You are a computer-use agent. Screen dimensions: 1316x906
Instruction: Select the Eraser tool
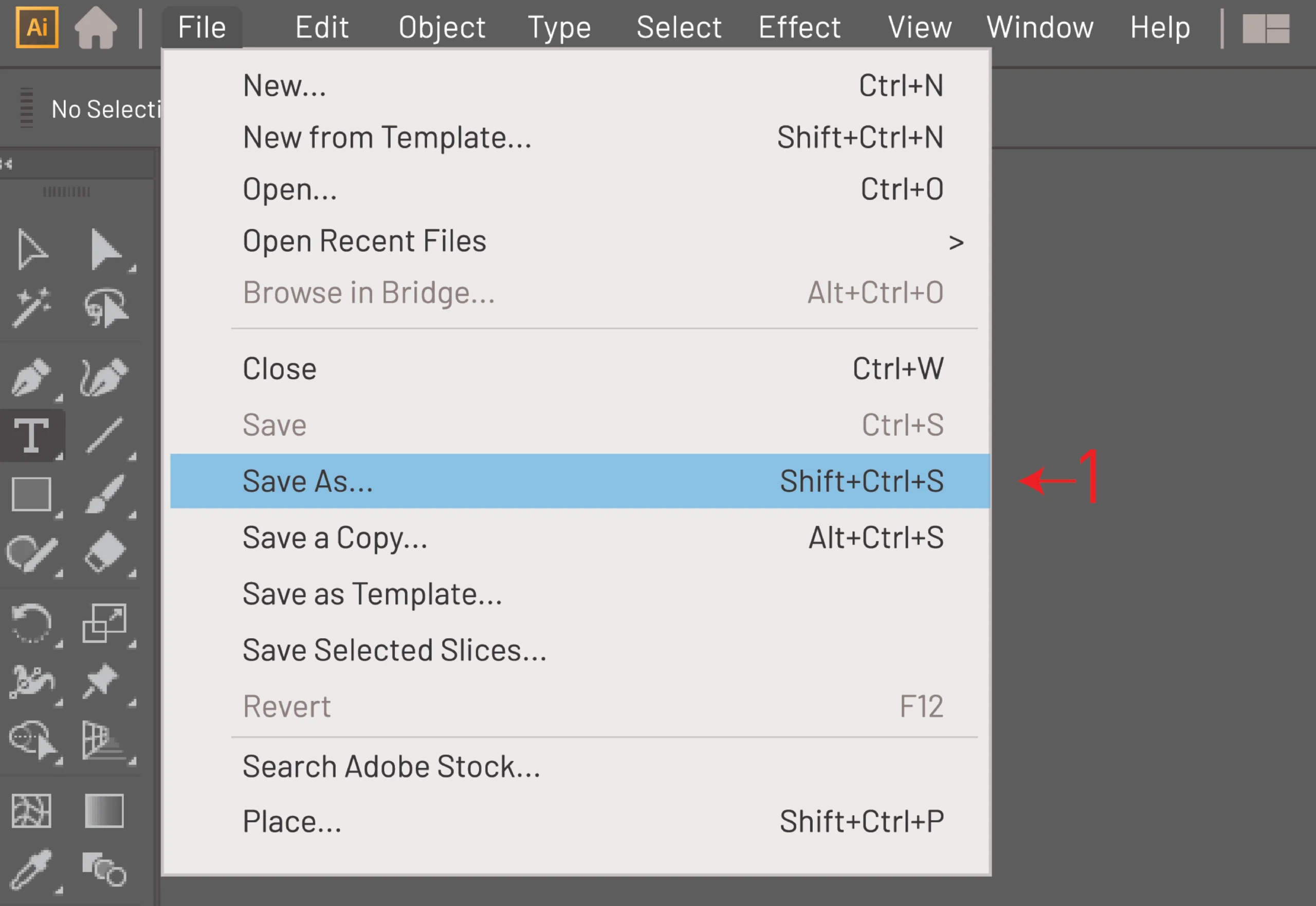point(105,552)
